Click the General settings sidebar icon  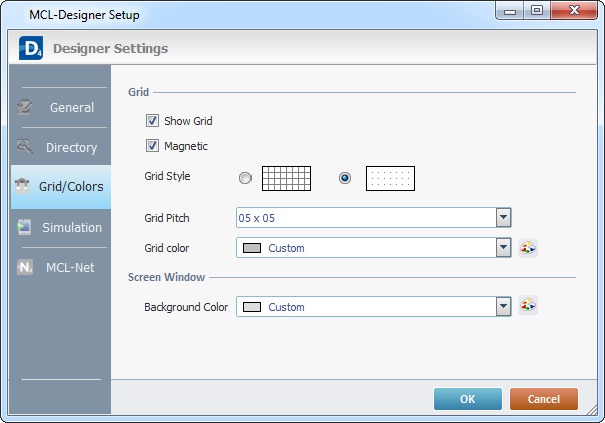click(25, 107)
